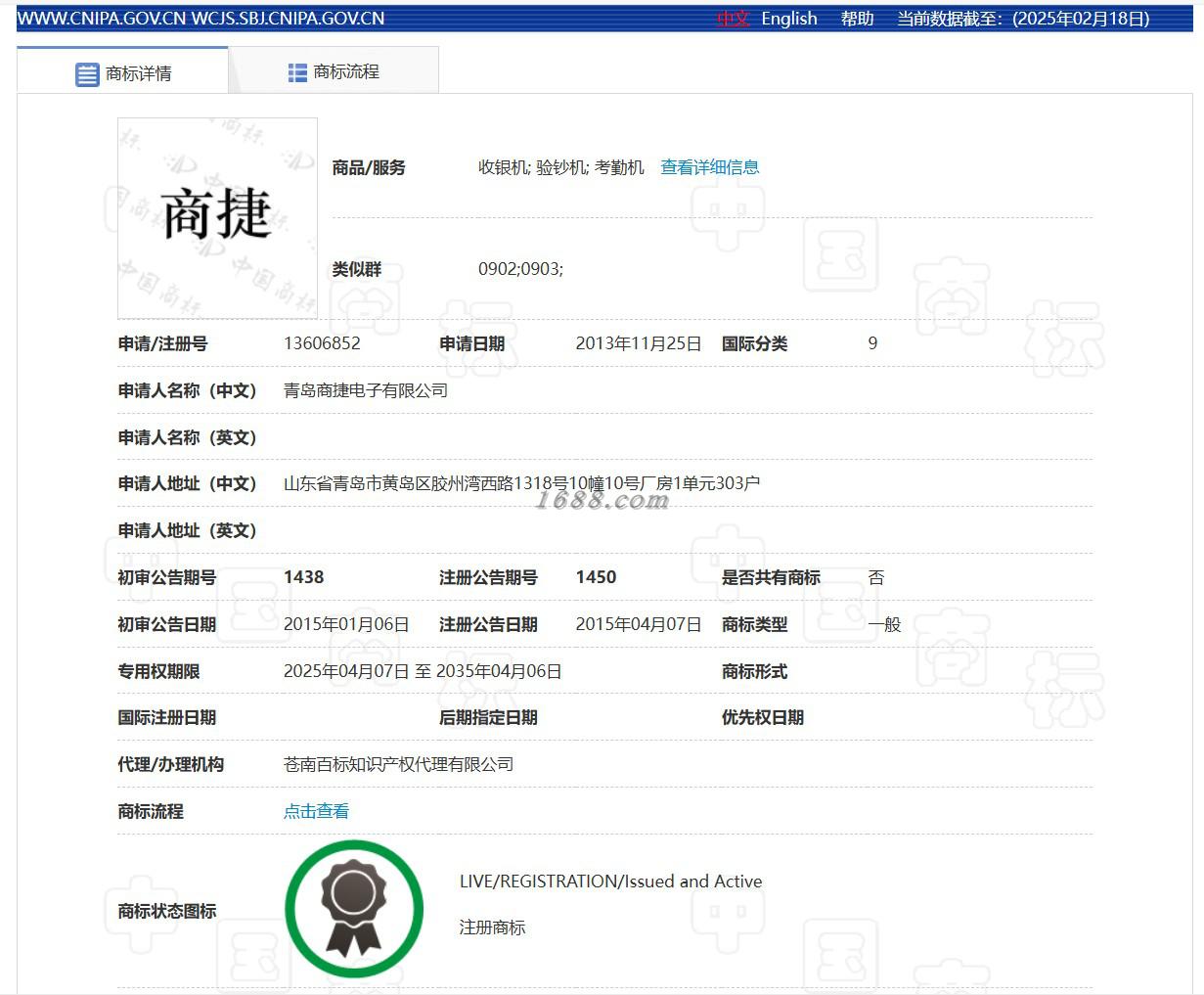
Task: Select registration announcement number 1450
Action: point(596,577)
